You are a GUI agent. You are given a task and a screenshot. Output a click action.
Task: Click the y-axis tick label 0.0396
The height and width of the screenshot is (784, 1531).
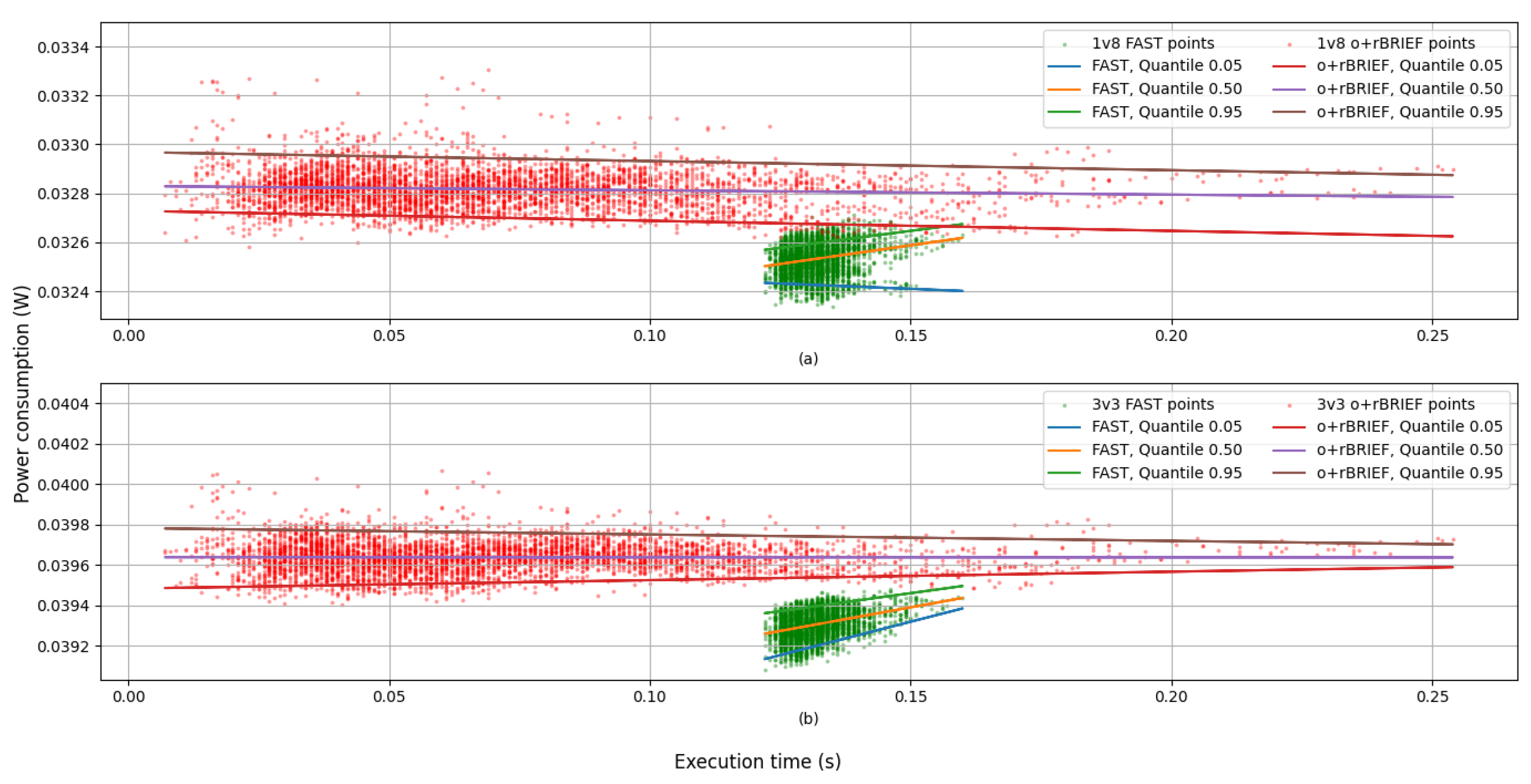[x=64, y=566]
